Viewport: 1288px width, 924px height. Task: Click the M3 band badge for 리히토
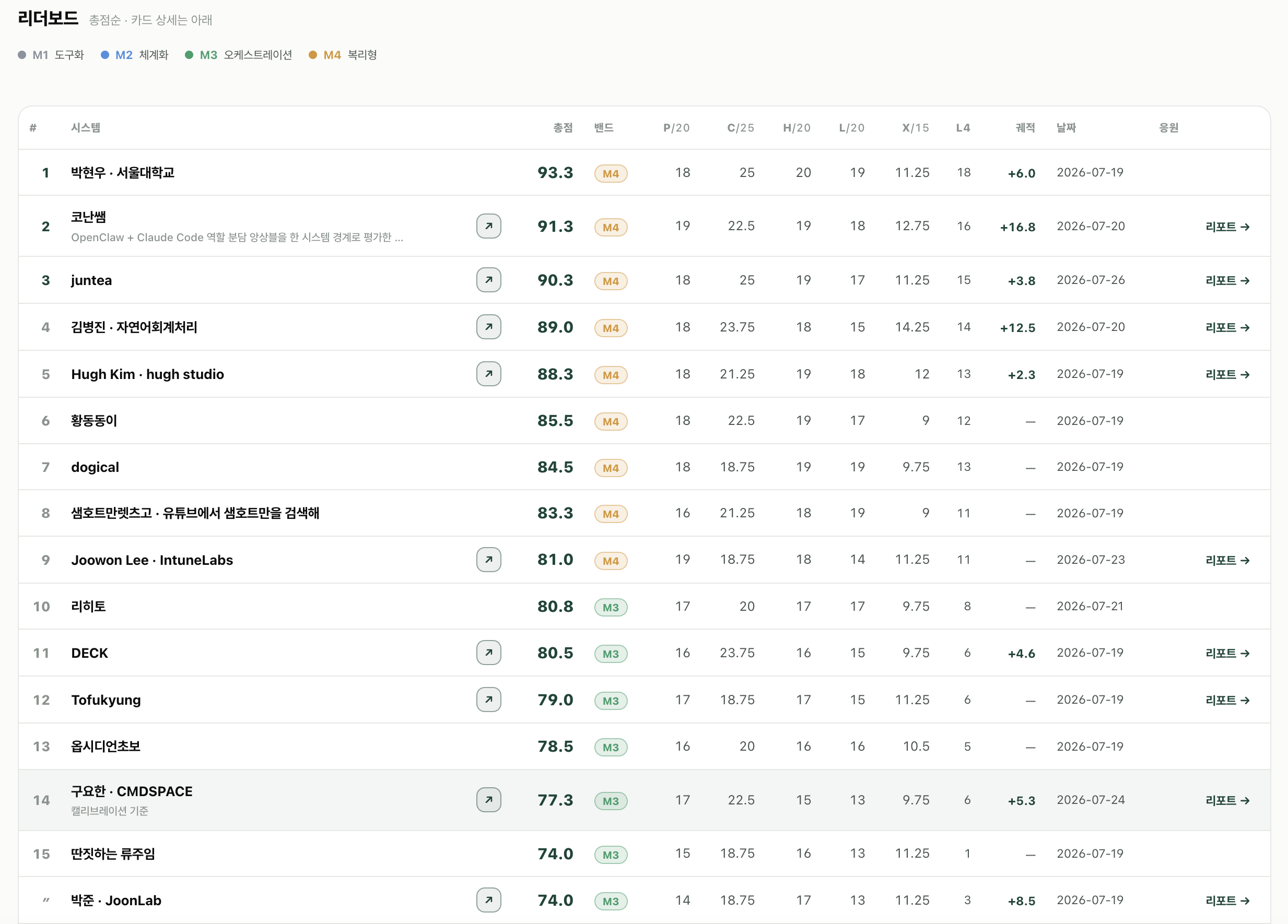[611, 607]
